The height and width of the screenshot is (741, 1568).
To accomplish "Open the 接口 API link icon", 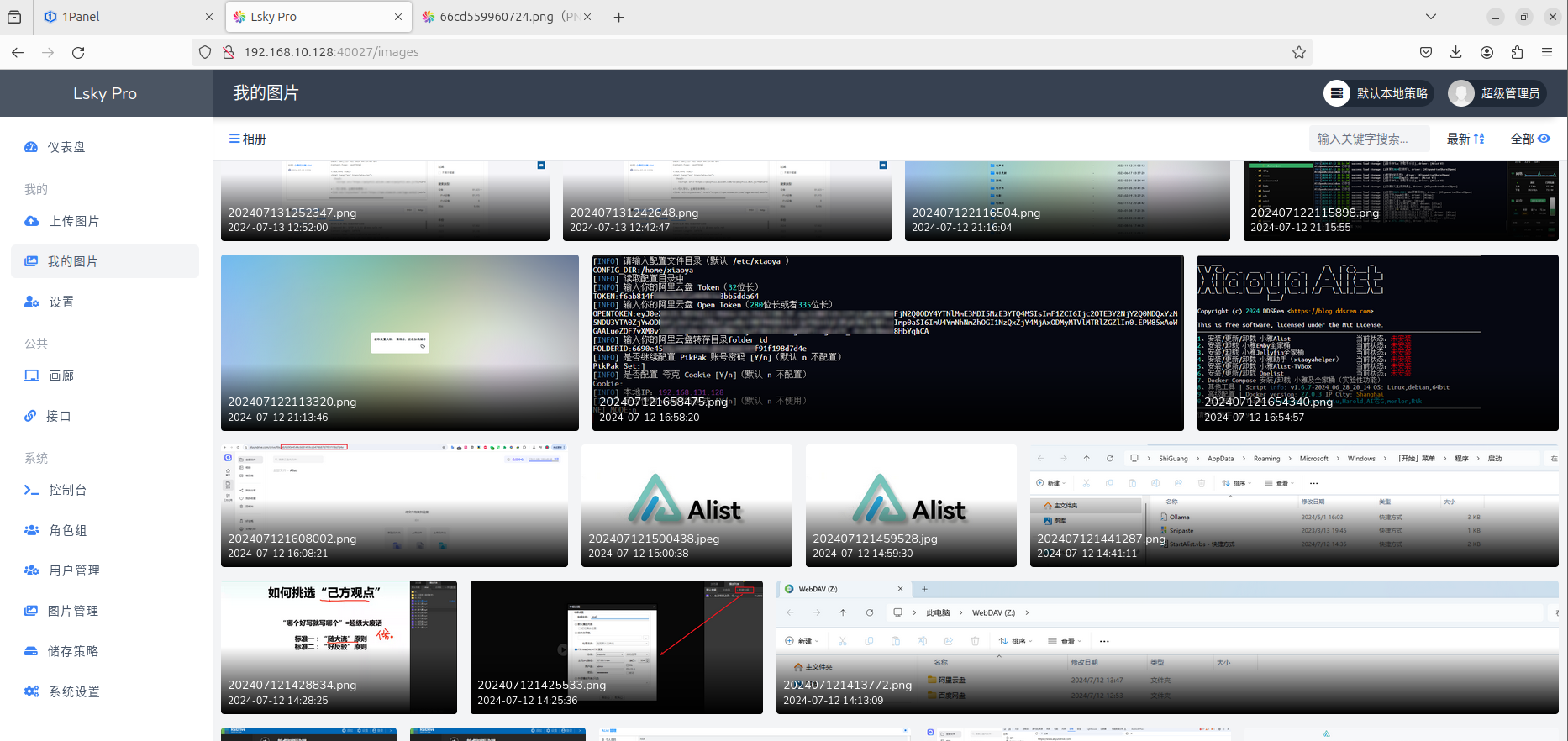I will point(30,416).
